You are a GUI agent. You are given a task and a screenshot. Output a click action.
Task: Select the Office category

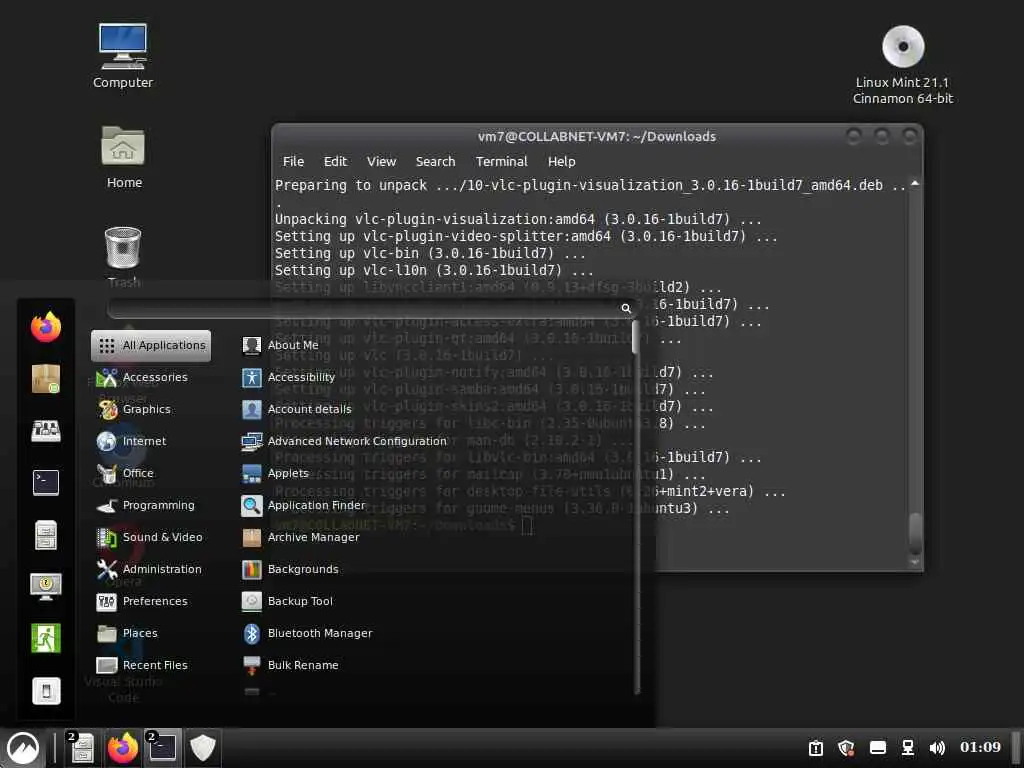point(125,473)
